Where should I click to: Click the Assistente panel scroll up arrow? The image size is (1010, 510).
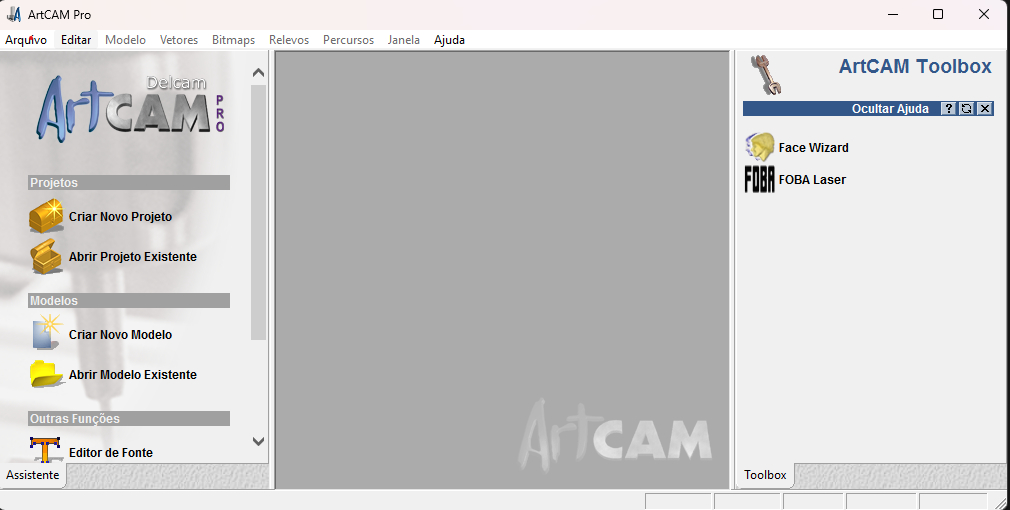[258, 73]
